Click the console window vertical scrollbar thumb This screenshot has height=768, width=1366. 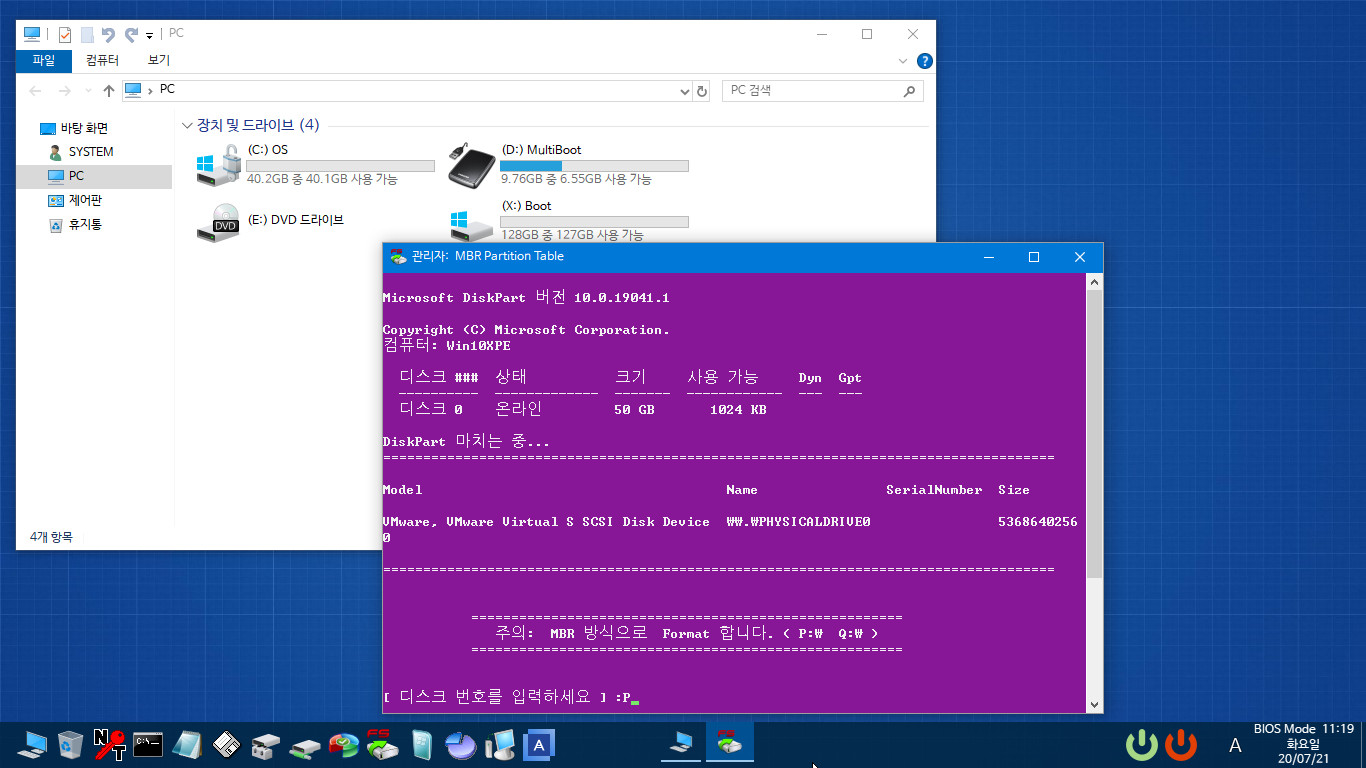tap(1094, 434)
